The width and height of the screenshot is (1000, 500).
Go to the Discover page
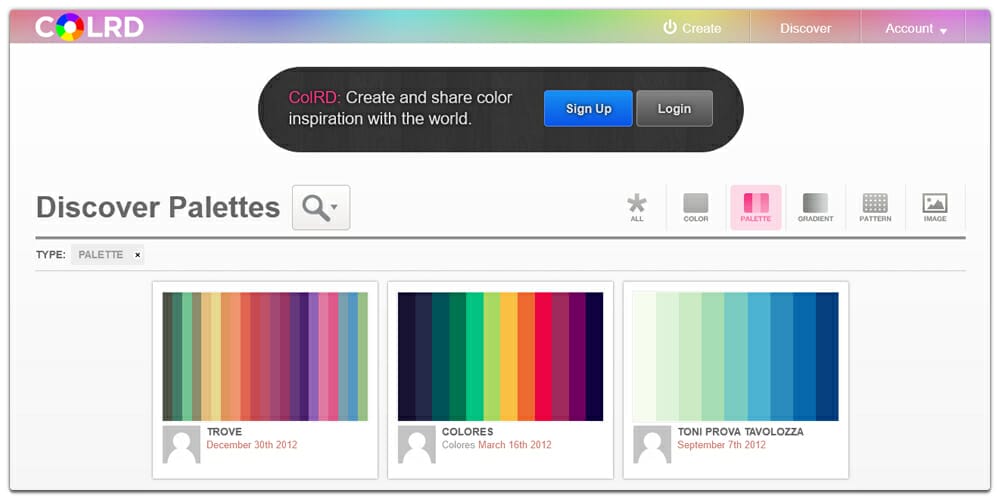coord(805,28)
